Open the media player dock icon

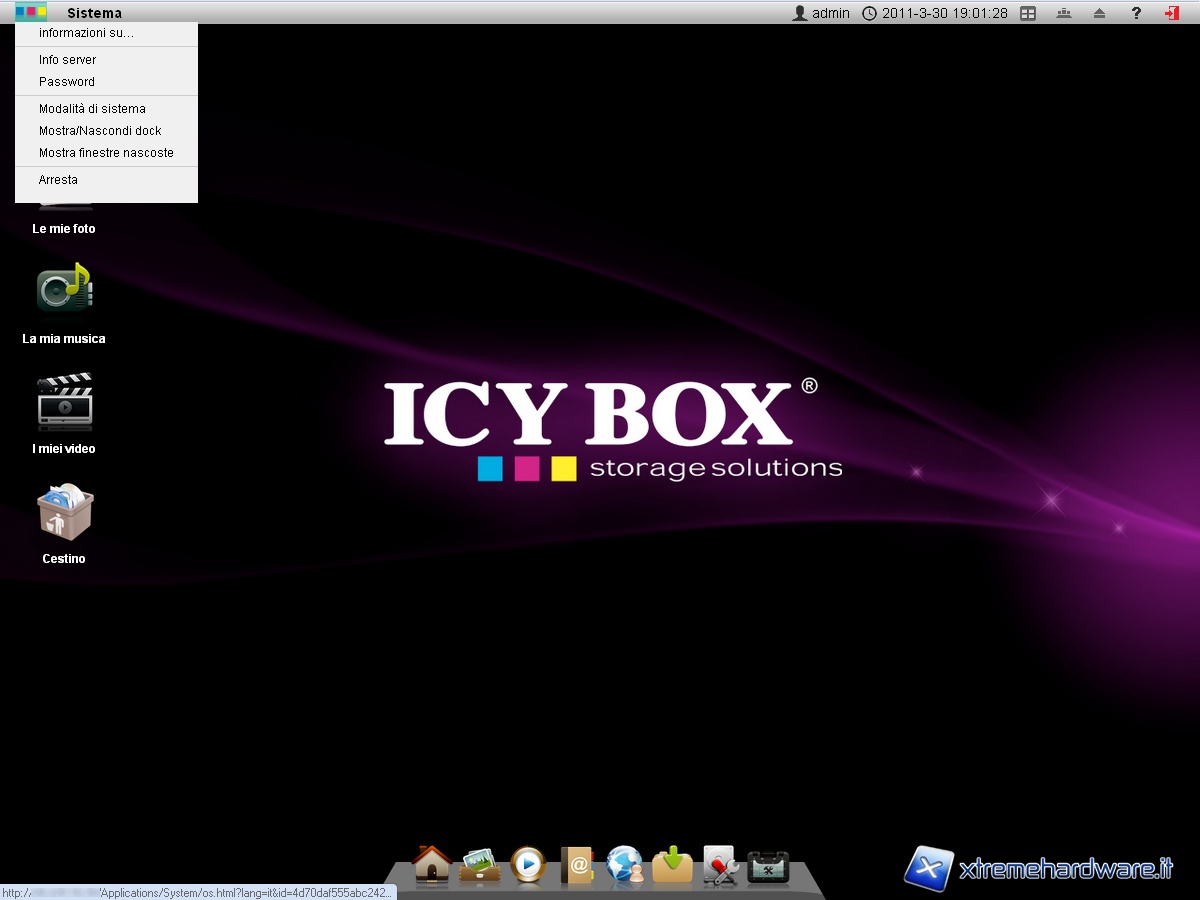coord(528,865)
